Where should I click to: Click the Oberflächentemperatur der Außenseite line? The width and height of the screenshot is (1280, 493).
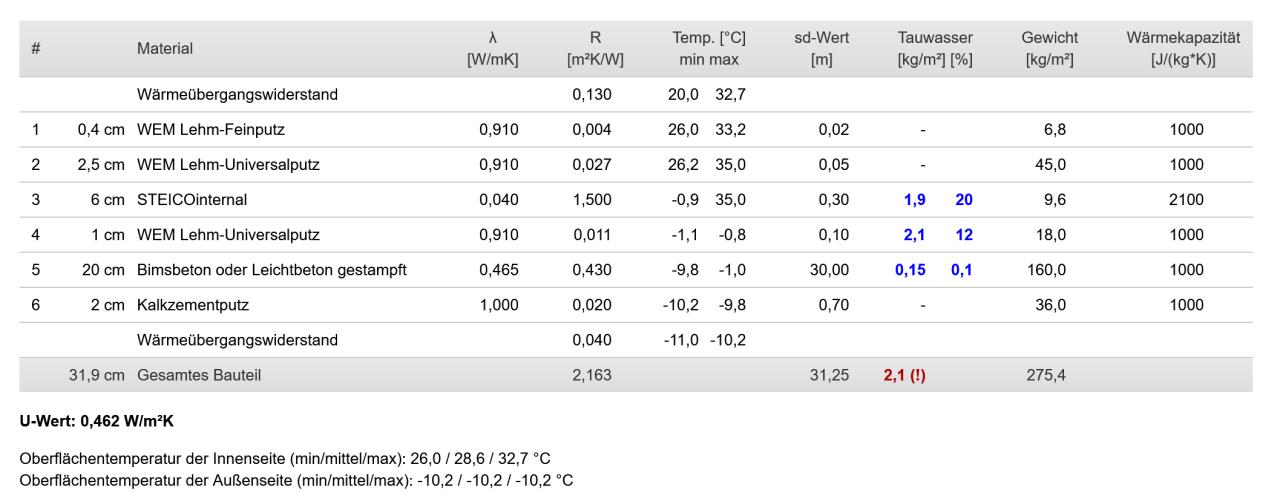point(296,479)
